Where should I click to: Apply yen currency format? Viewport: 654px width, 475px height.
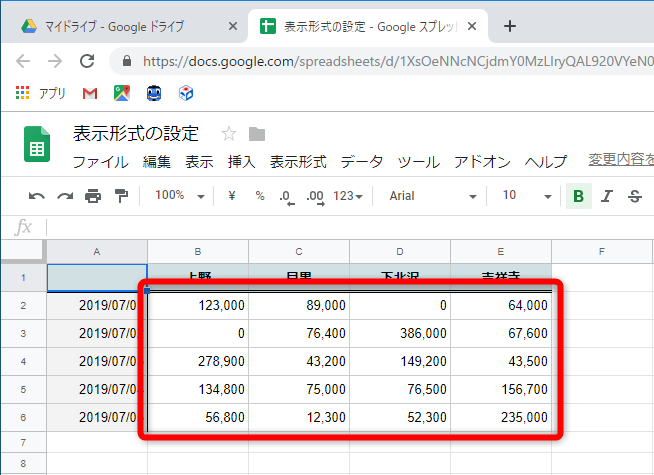click(232, 195)
